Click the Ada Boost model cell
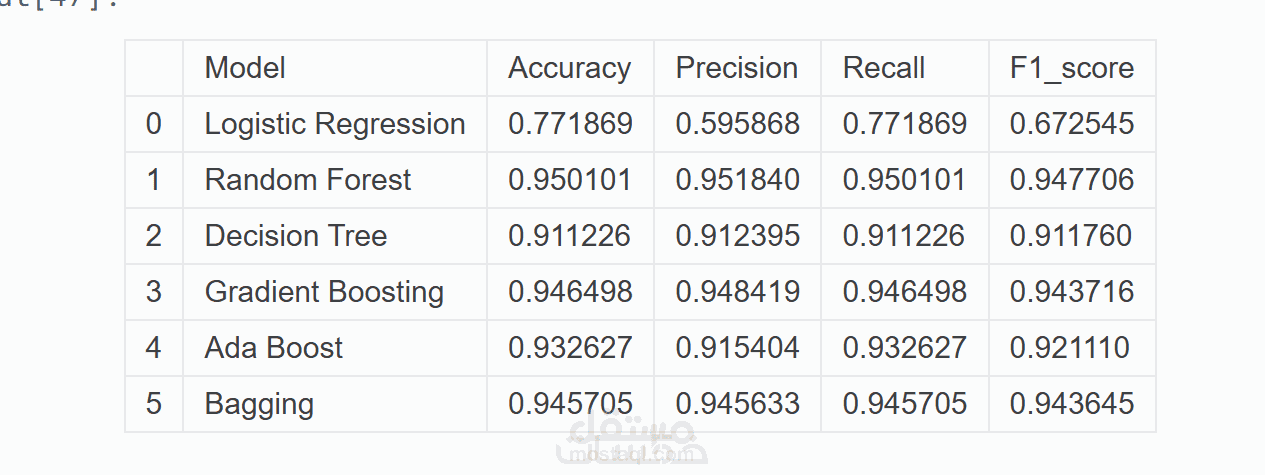The height and width of the screenshot is (475, 1265). click(274, 348)
